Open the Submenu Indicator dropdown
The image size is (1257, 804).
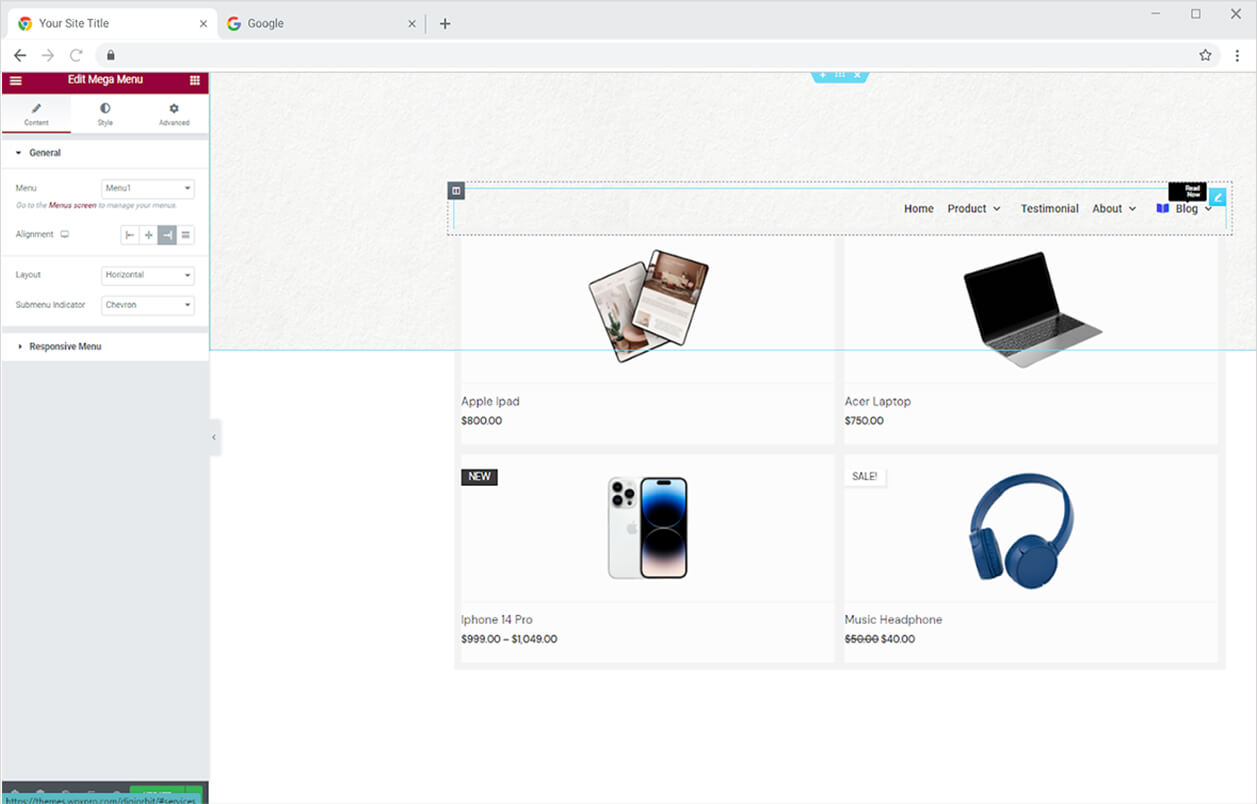[148, 305]
